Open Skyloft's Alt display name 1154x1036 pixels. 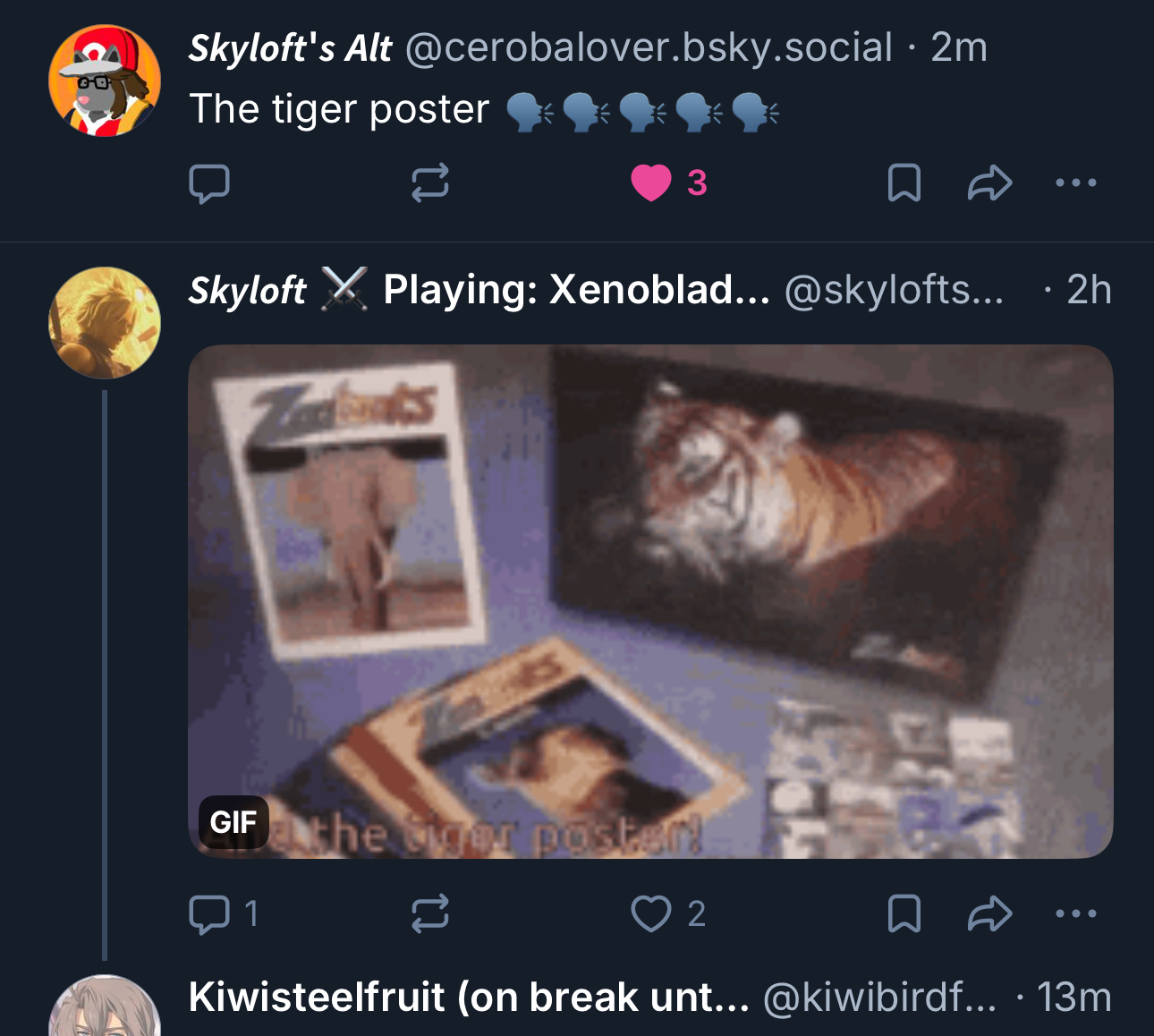pos(290,48)
